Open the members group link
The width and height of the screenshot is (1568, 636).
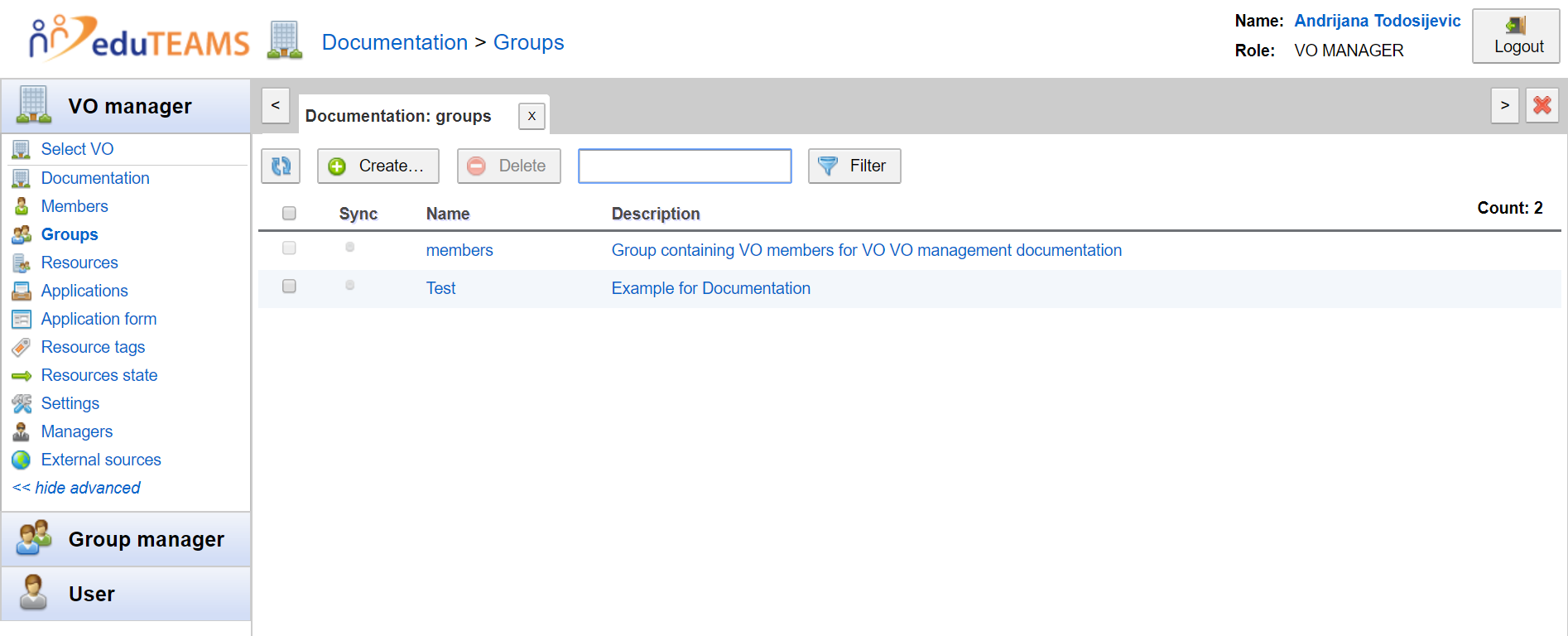point(459,250)
